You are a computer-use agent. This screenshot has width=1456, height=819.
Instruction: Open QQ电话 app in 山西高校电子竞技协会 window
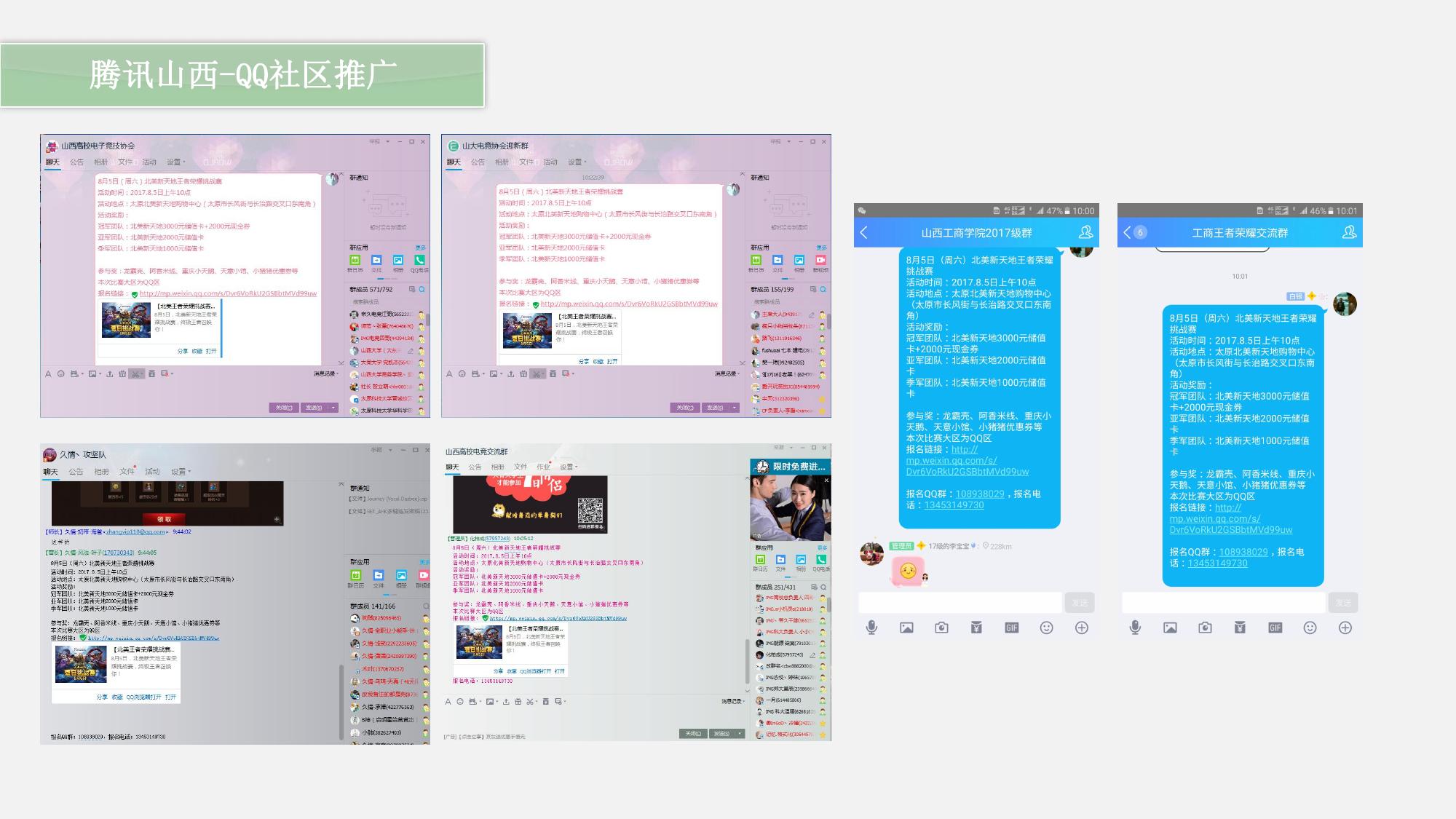click(x=419, y=263)
